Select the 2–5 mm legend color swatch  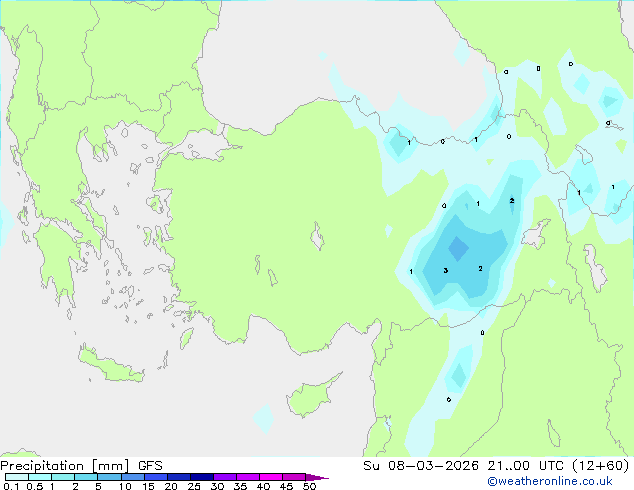tap(86, 477)
